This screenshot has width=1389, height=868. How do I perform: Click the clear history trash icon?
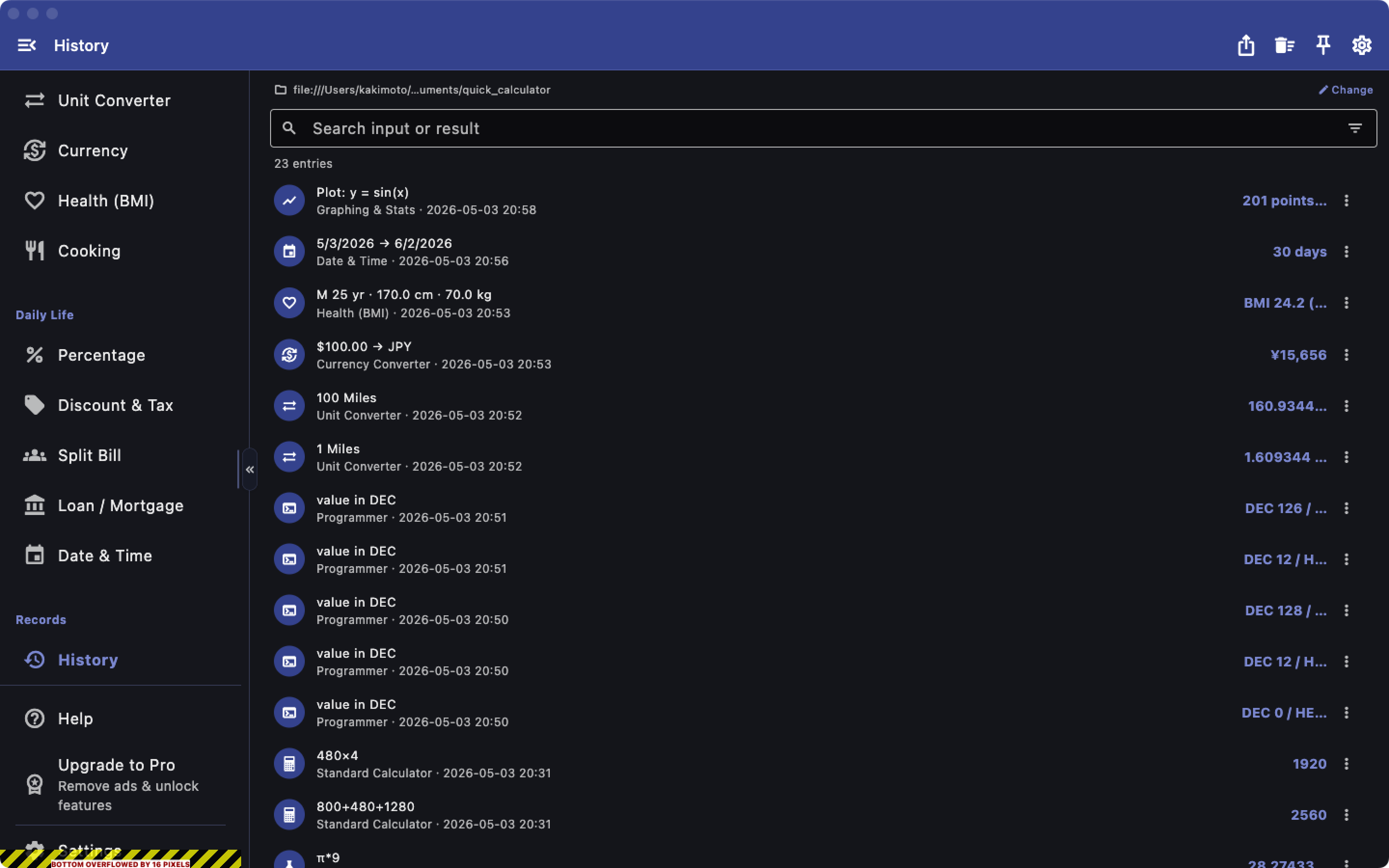(1284, 45)
